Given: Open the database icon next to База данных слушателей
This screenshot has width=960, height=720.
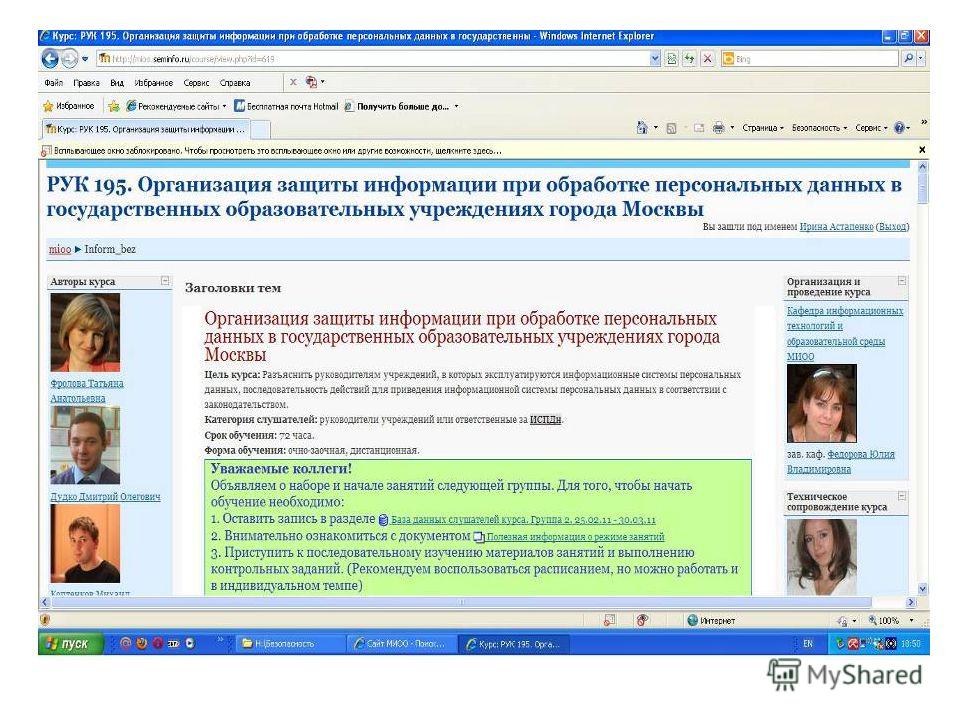Looking at the screenshot, I should (383, 520).
